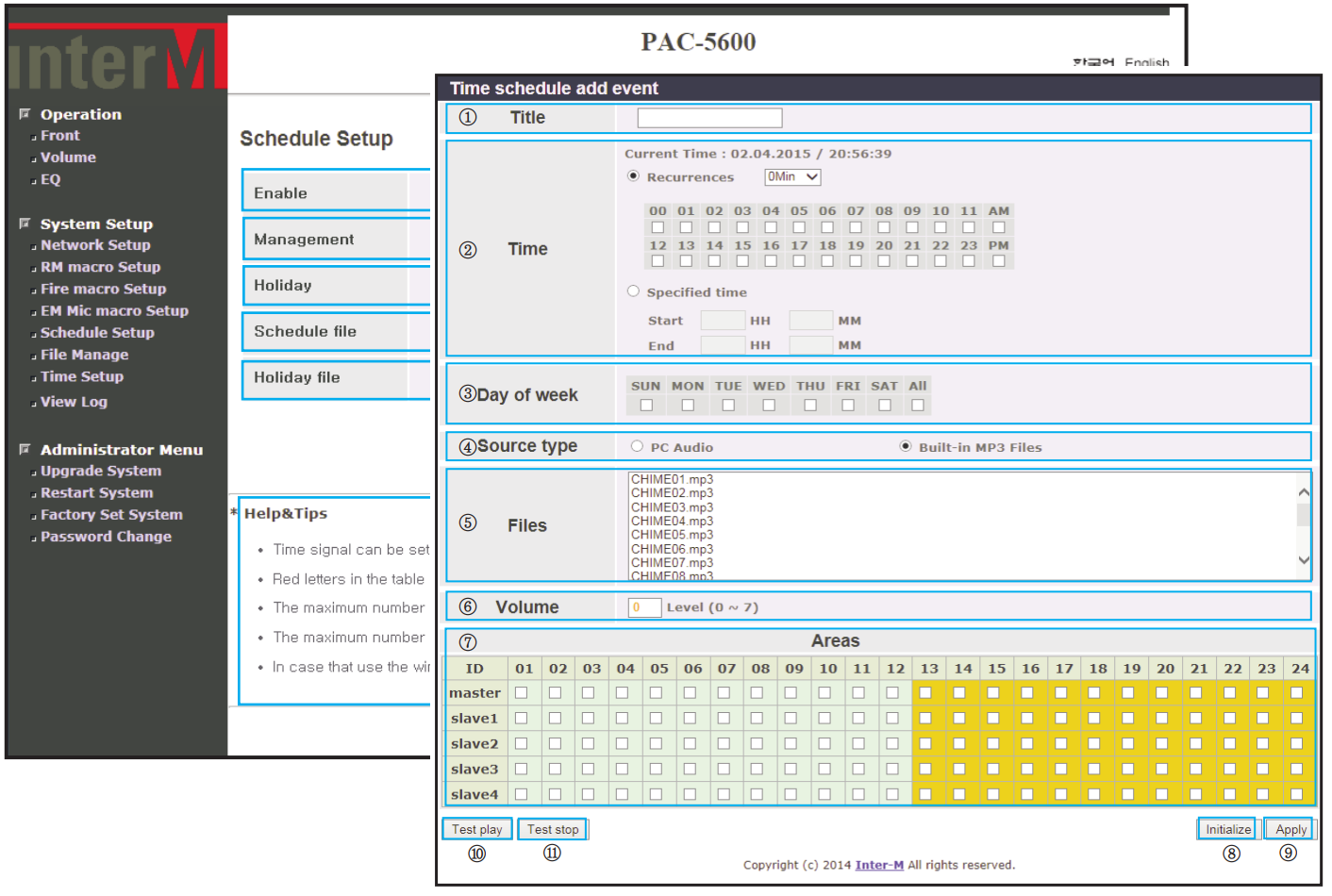Click the Files list scroll down arrow
The image size is (1332, 896).
pyautogui.click(x=1304, y=560)
